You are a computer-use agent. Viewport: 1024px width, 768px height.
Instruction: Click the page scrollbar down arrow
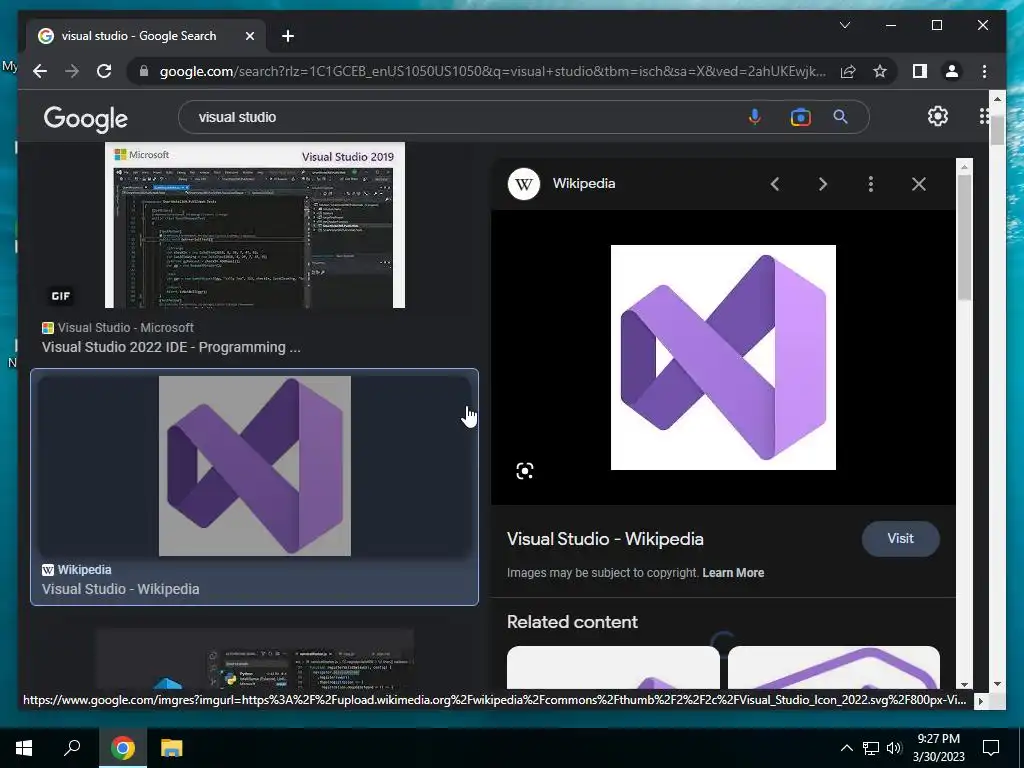[x=997, y=684]
